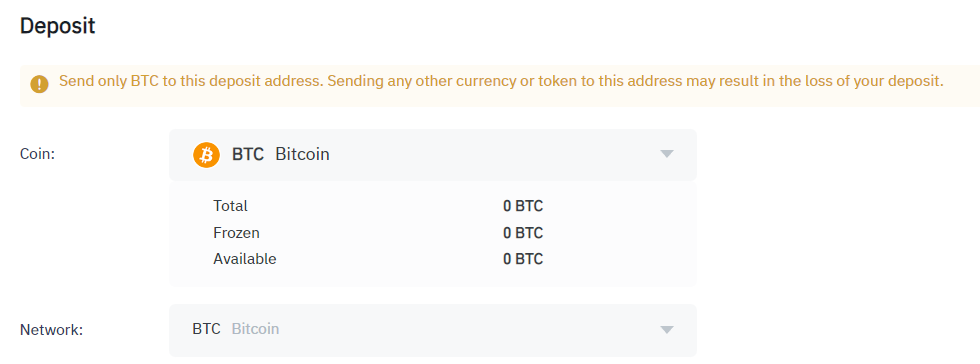Open the BTC Bitcoin coin selector
Screen dimensions: 980x364
432,154
